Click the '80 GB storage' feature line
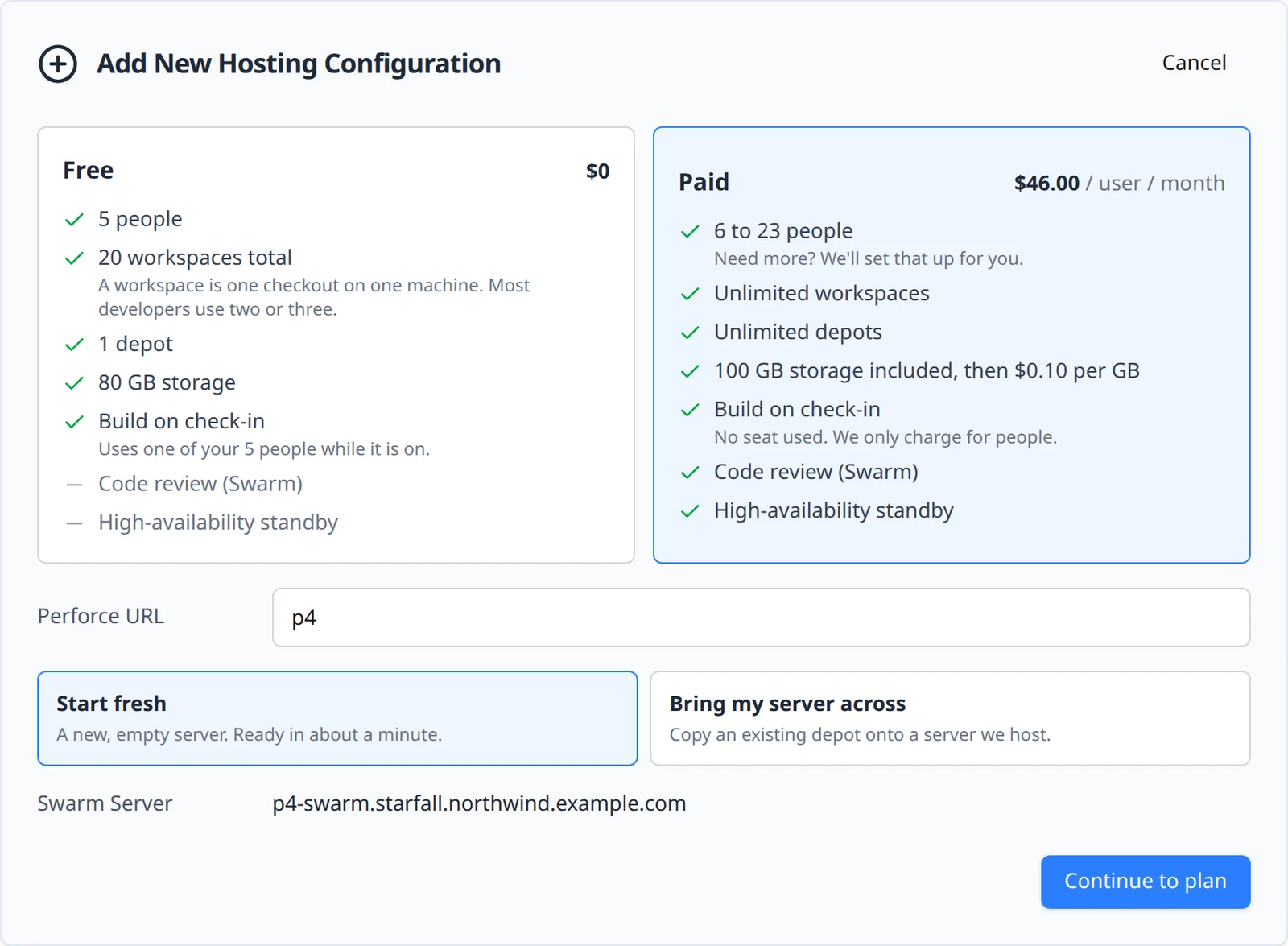 pyautogui.click(x=167, y=383)
